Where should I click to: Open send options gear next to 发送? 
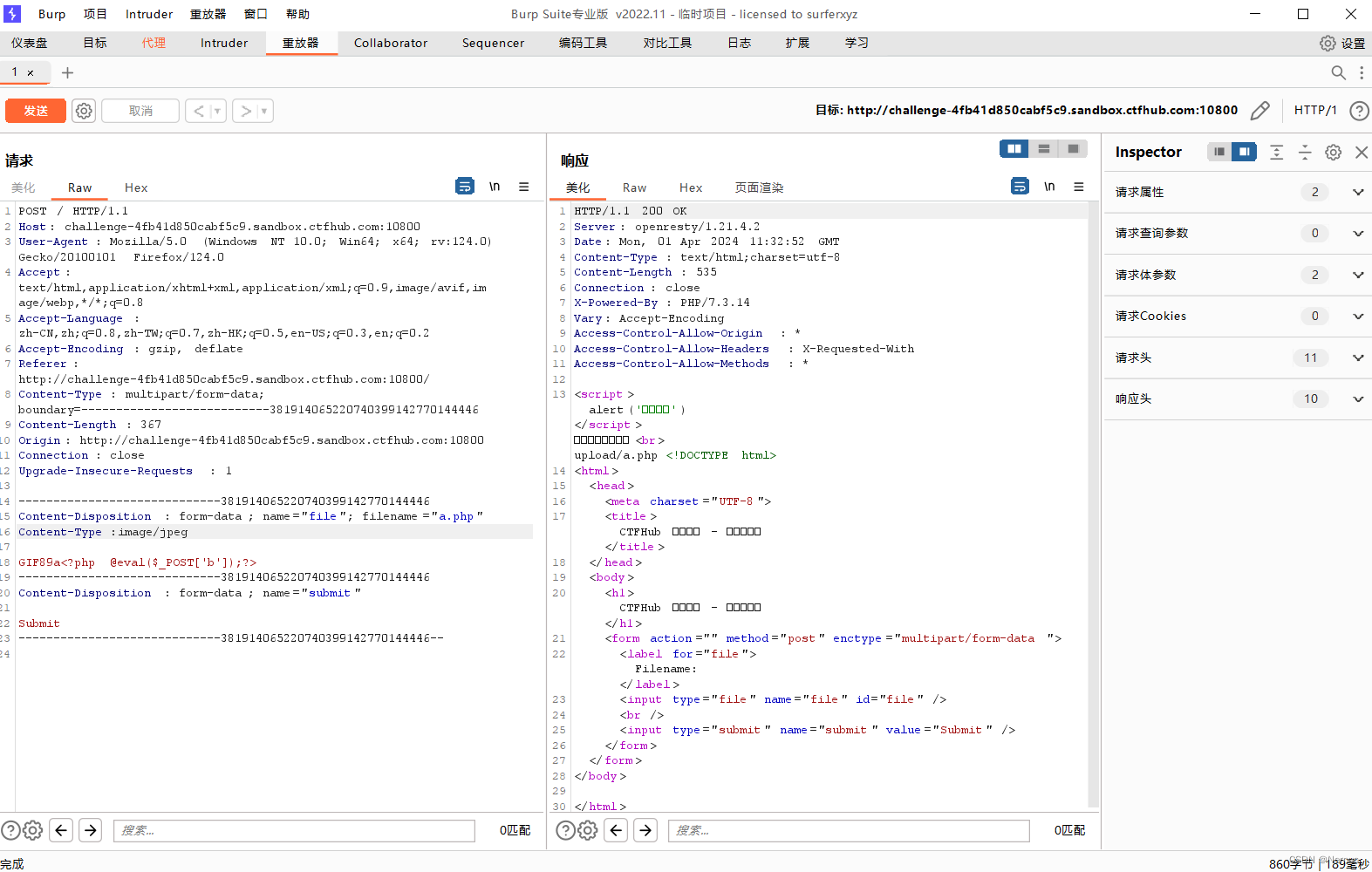click(x=84, y=111)
